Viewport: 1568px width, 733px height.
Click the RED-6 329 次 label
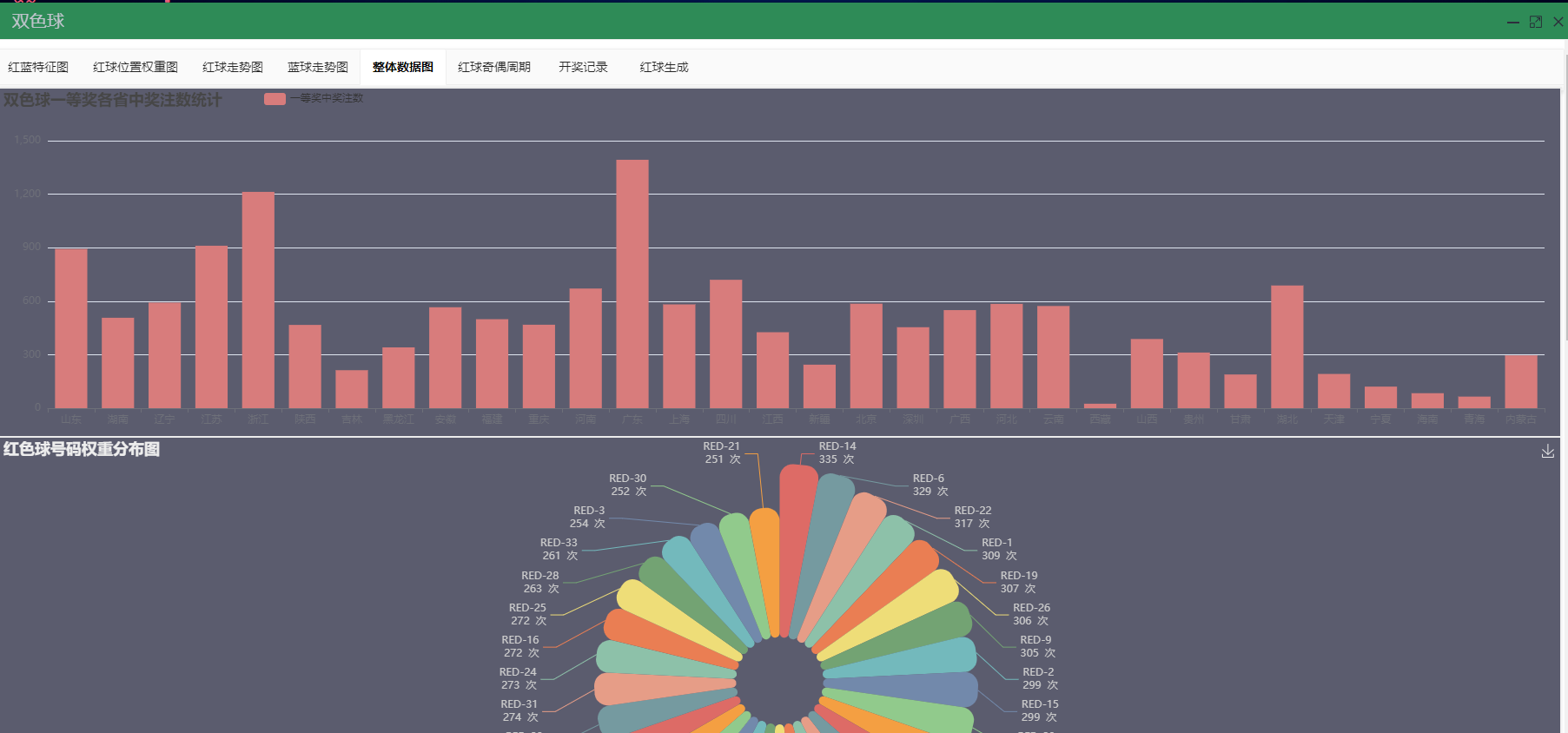click(x=930, y=485)
